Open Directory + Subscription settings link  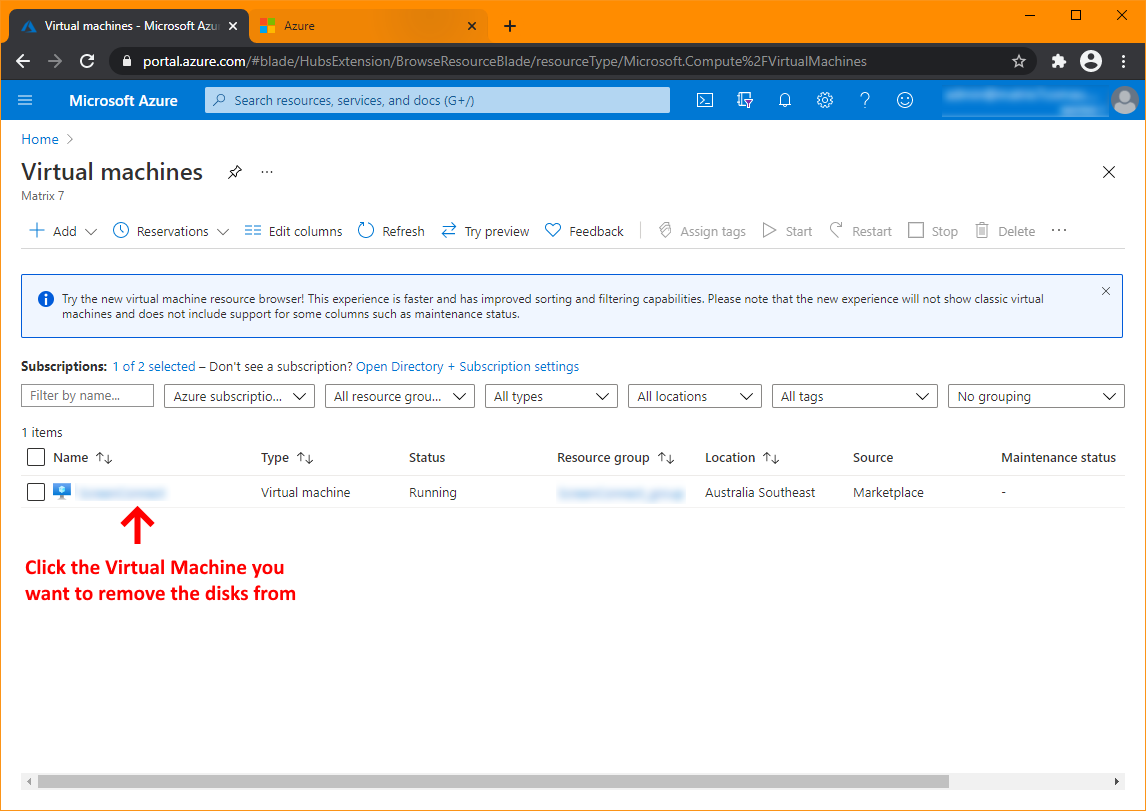(467, 366)
